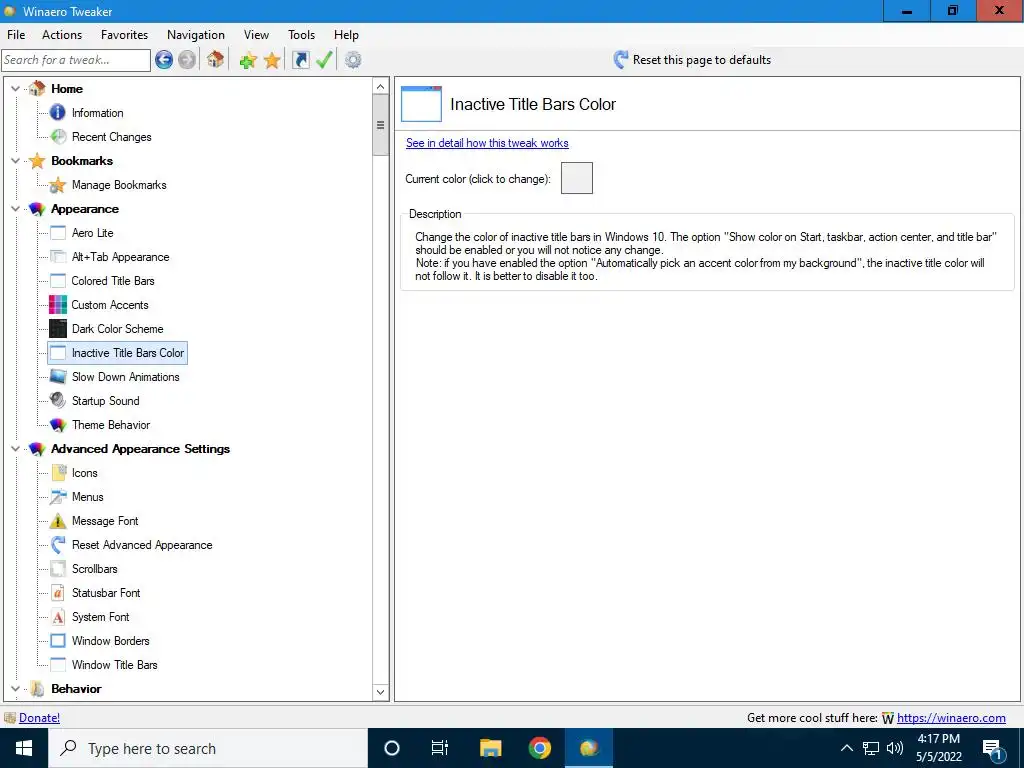Viewport: 1024px width, 768px height.
Task: Open the View menu
Action: (x=256, y=35)
